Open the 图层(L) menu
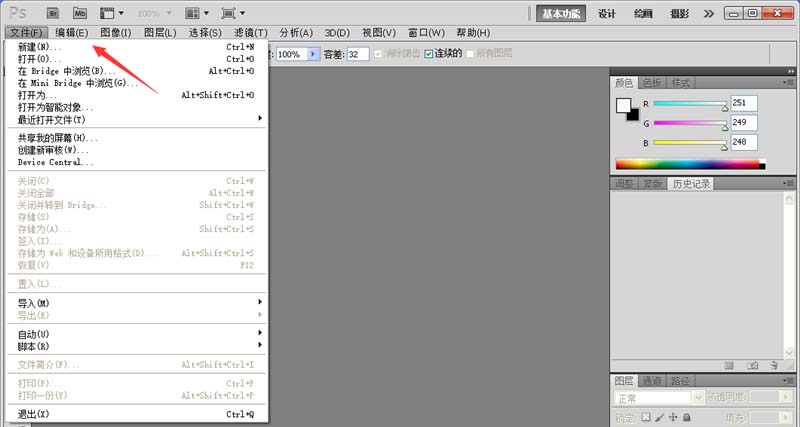 point(160,33)
